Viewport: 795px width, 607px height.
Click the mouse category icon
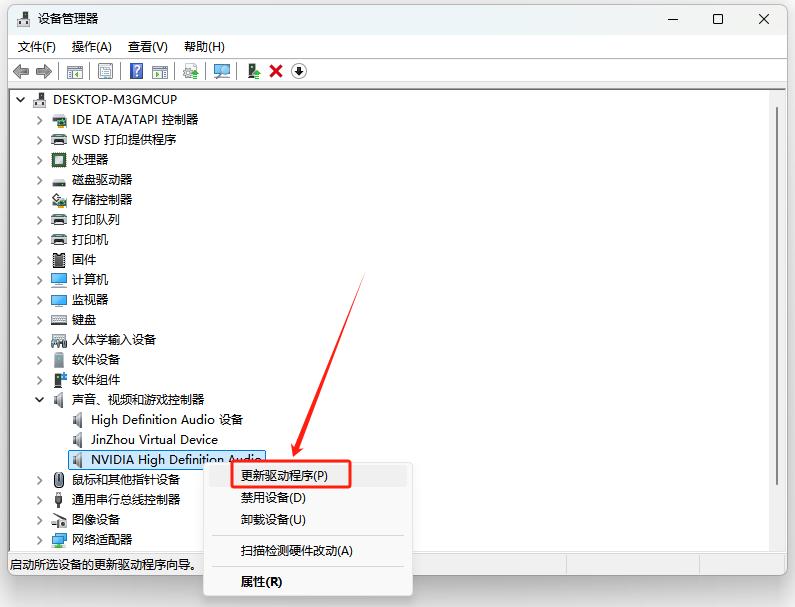[x=59, y=480]
